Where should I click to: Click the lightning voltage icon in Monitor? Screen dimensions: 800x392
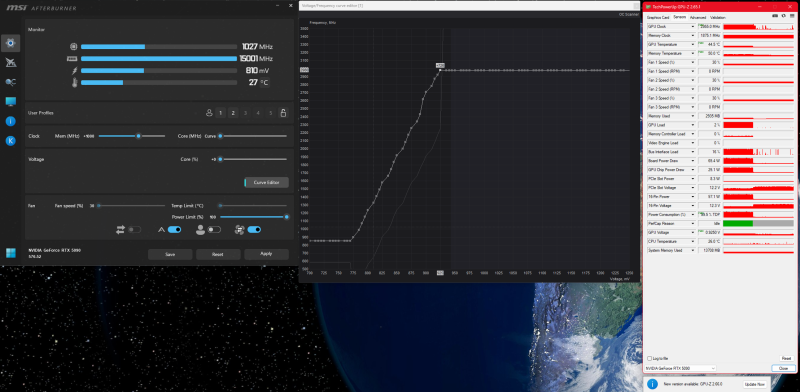(74, 70)
